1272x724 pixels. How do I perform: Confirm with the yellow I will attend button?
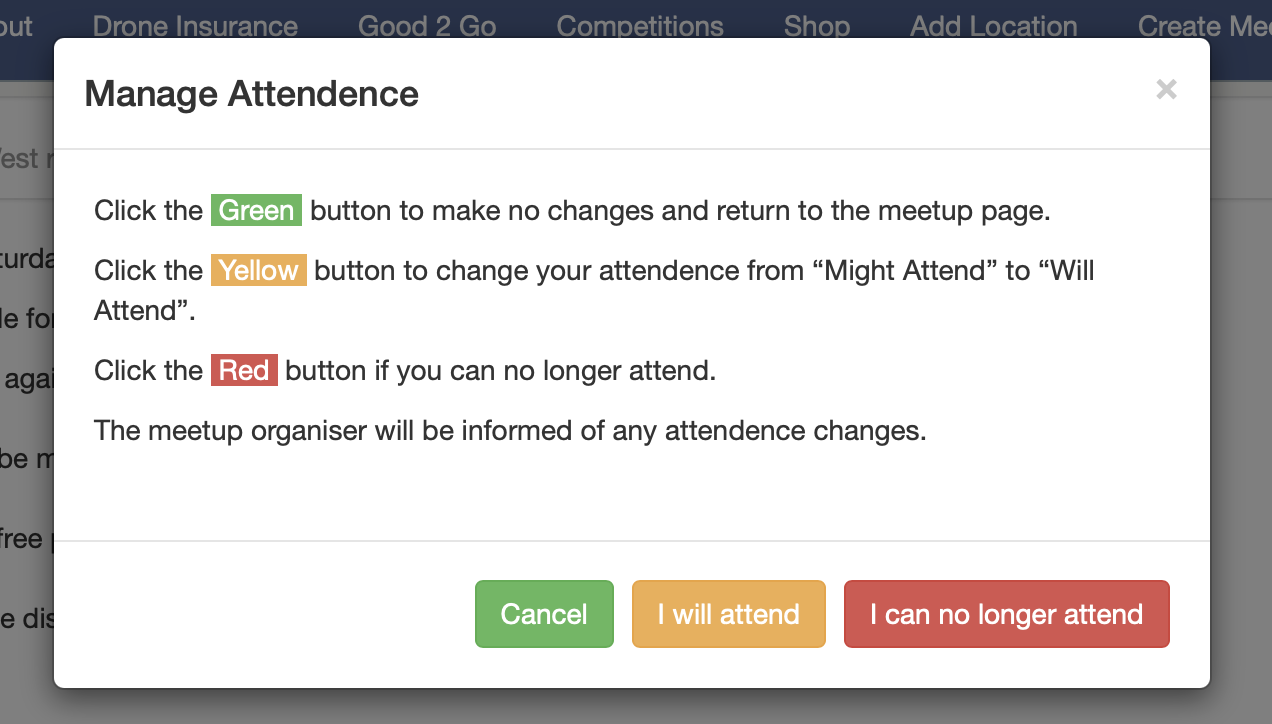pos(729,614)
